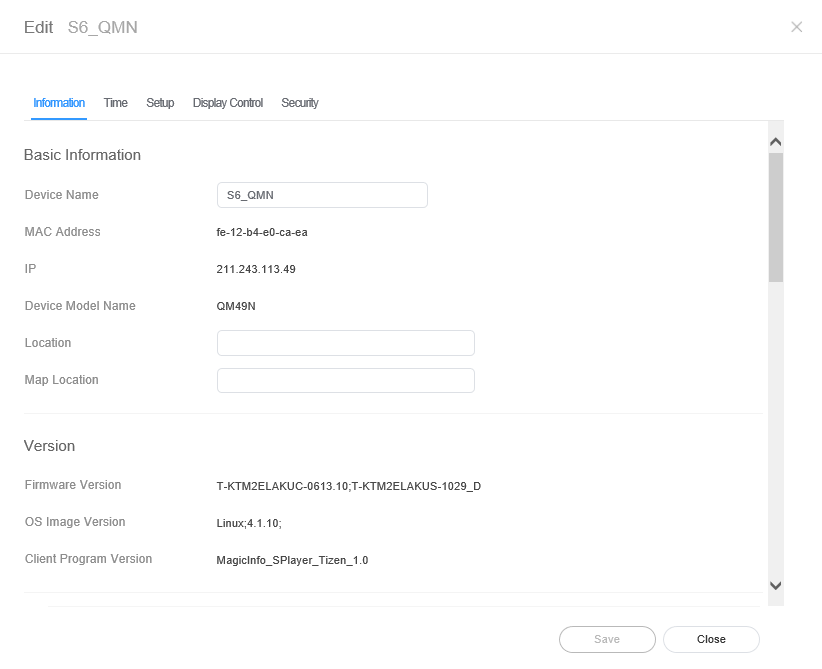Viewport: 822px width, 669px height.
Task: Click the device model name QM49N
Action: 238,306
